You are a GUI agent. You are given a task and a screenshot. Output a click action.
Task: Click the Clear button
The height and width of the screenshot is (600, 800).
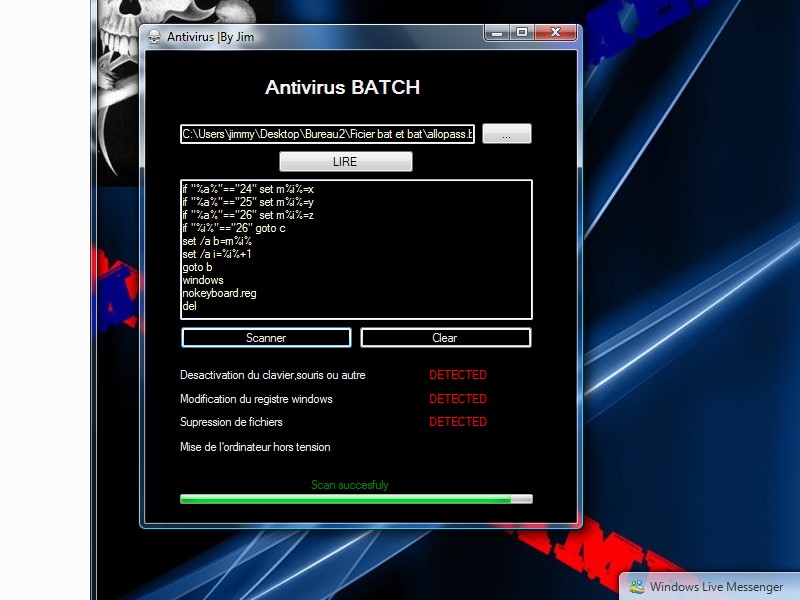[445, 338]
